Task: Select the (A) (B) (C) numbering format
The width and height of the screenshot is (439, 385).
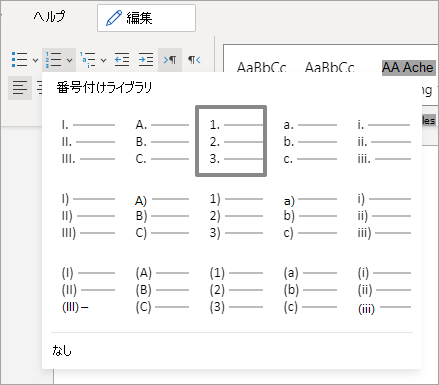Action: coord(162,290)
